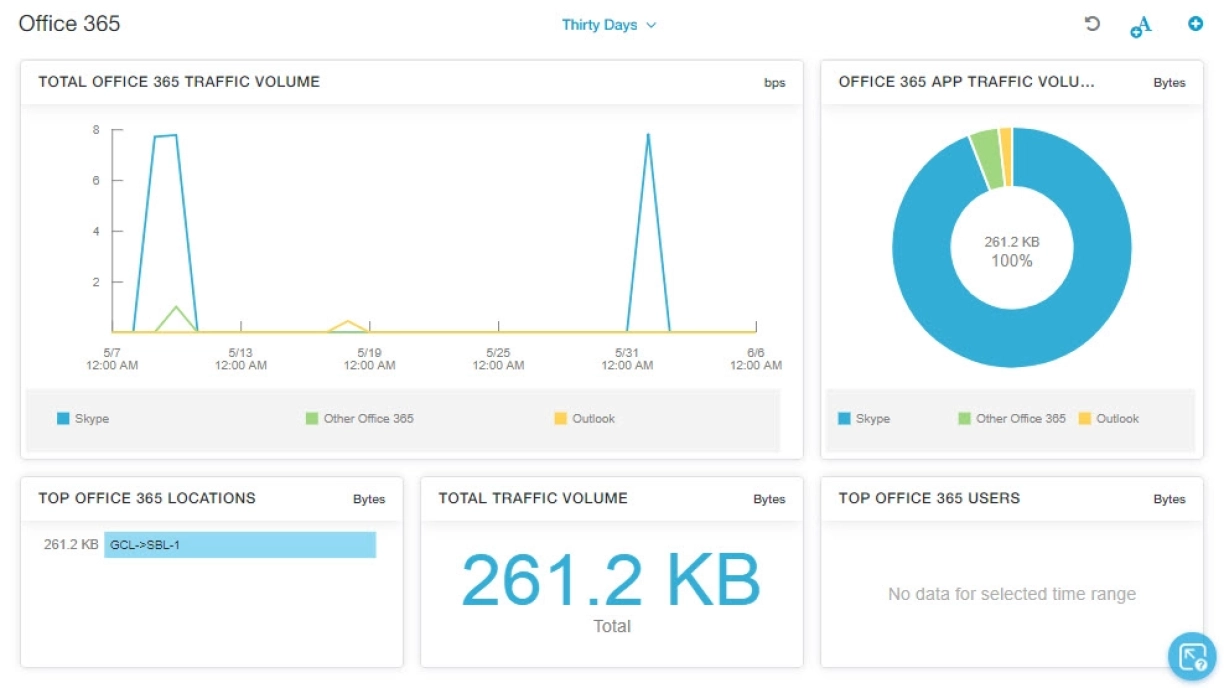Click the 261.2 KB total traffic value
This screenshot has height=688, width=1224.
pyautogui.click(x=610, y=577)
